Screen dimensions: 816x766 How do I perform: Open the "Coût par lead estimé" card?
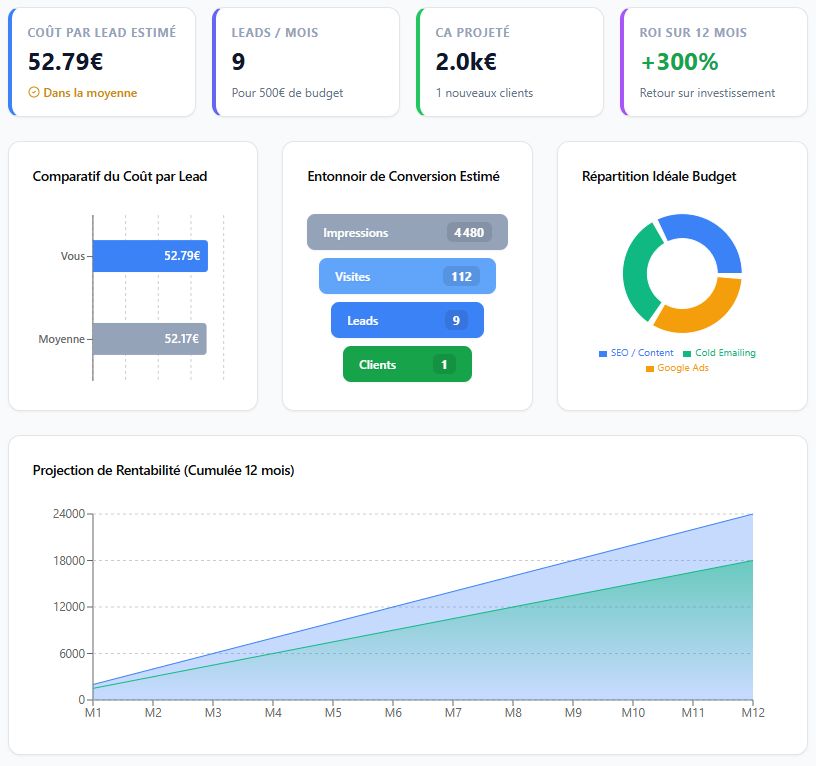click(x=102, y=62)
